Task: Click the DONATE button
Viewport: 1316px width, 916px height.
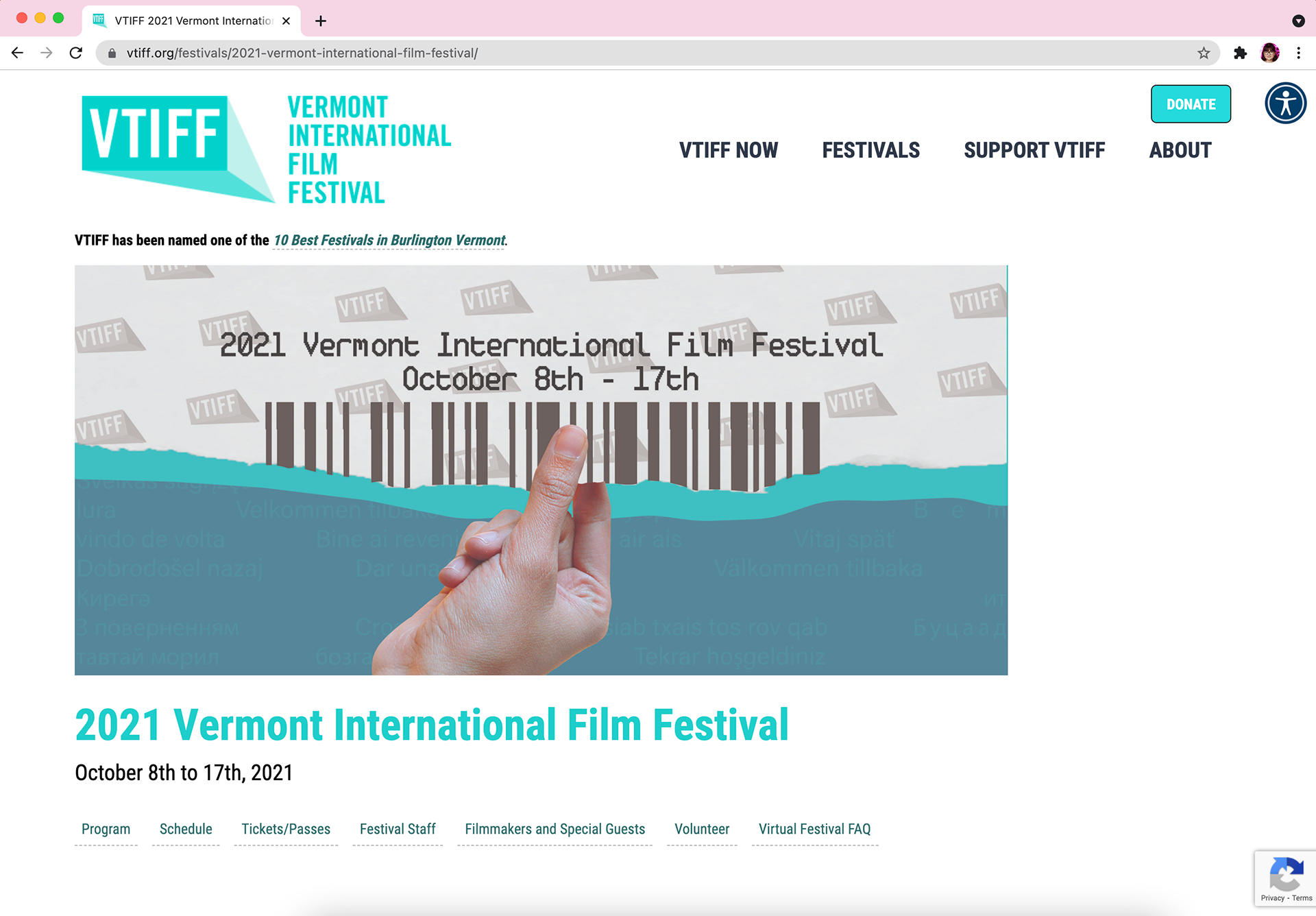Action: pyautogui.click(x=1191, y=104)
